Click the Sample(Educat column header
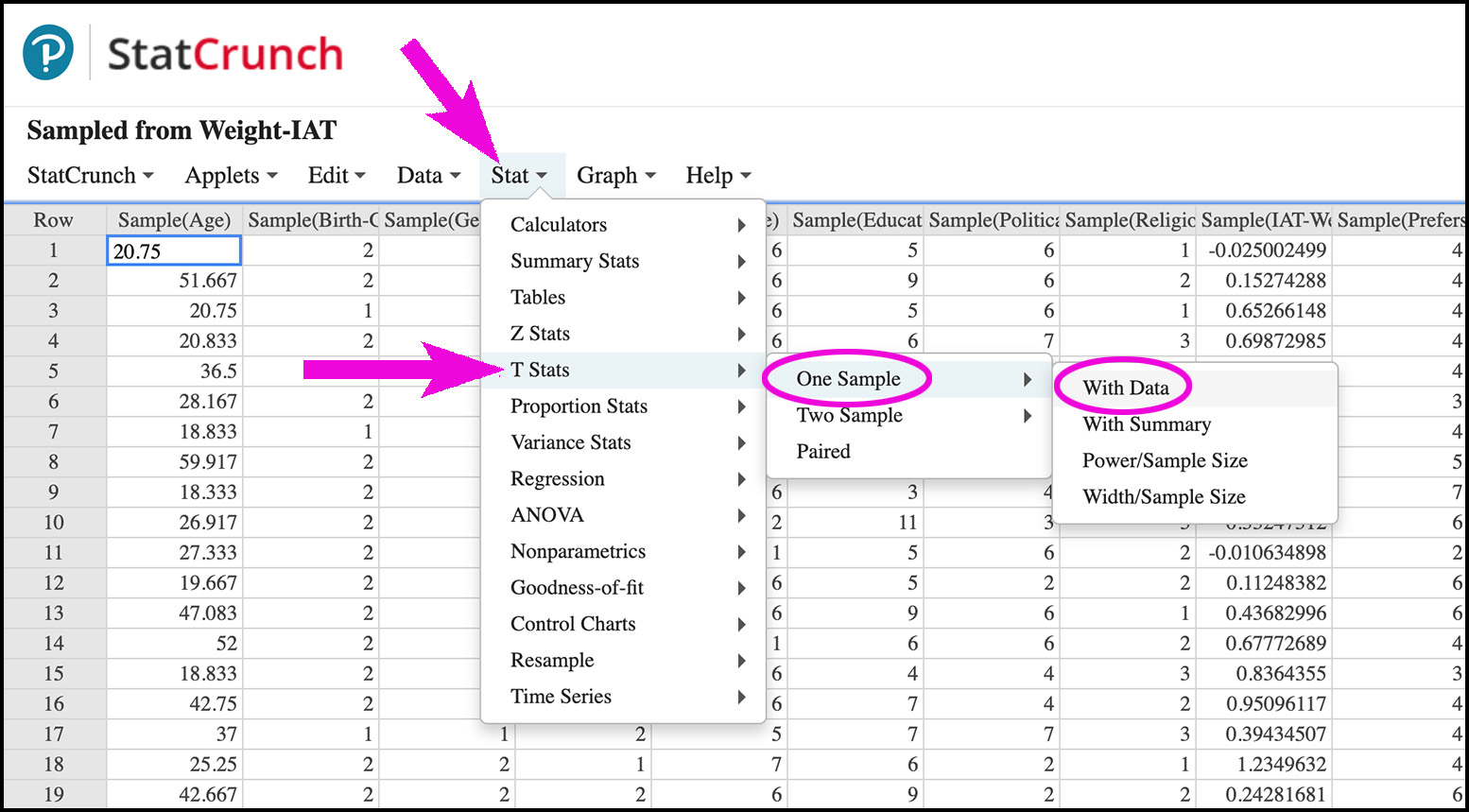Screen dimensions: 1469x812 pos(855,220)
